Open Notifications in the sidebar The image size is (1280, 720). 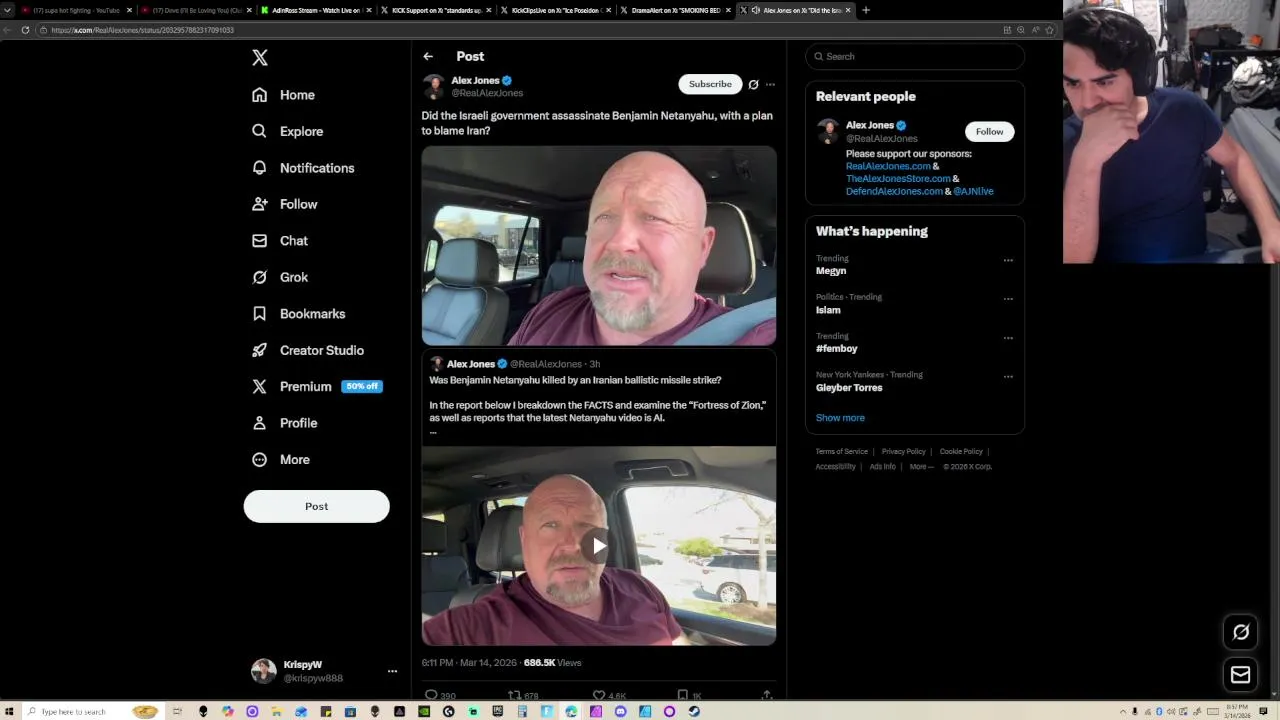[x=303, y=168]
